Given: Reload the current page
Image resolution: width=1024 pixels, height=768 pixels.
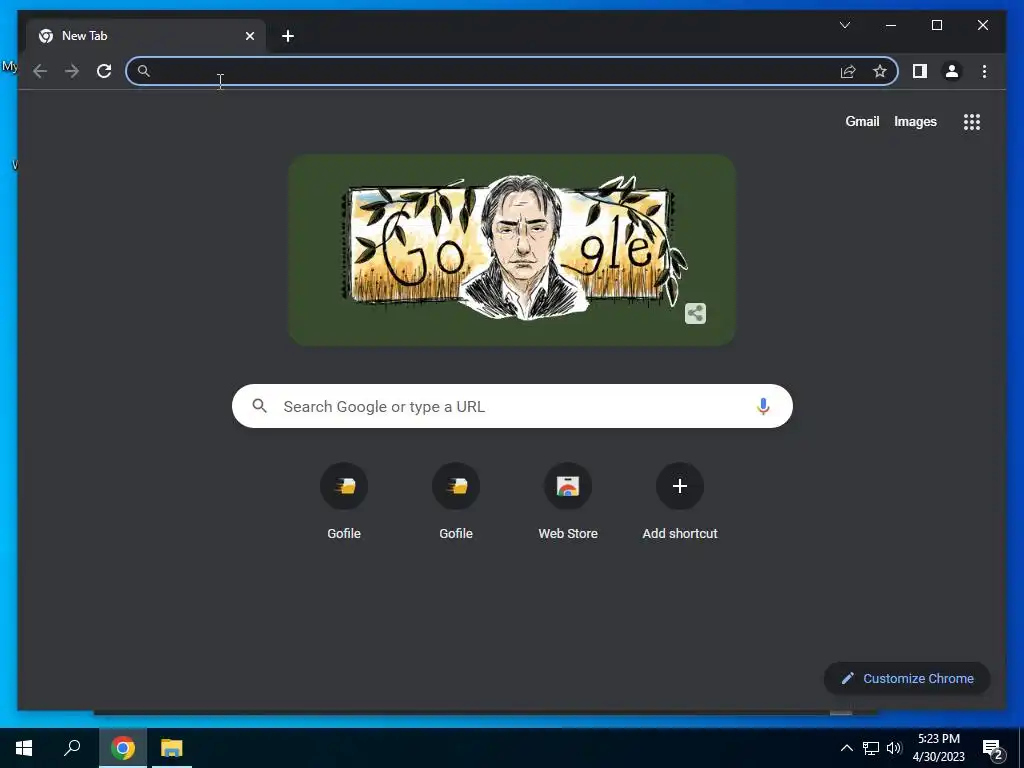Looking at the screenshot, I should [104, 71].
